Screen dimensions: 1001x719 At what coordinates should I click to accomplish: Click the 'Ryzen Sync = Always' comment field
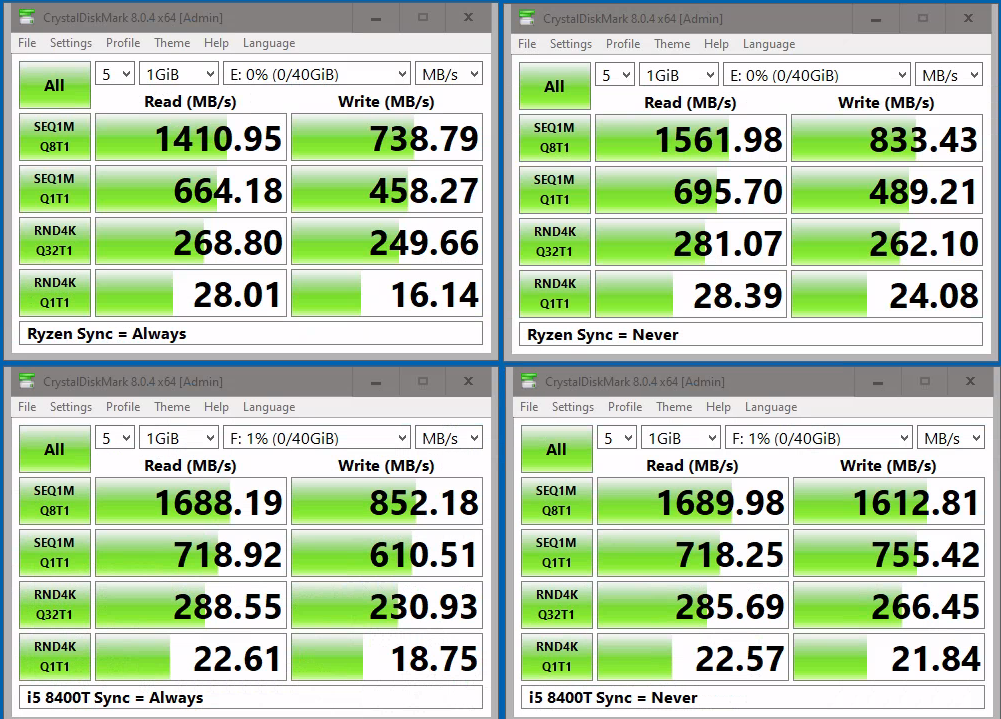pos(251,333)
